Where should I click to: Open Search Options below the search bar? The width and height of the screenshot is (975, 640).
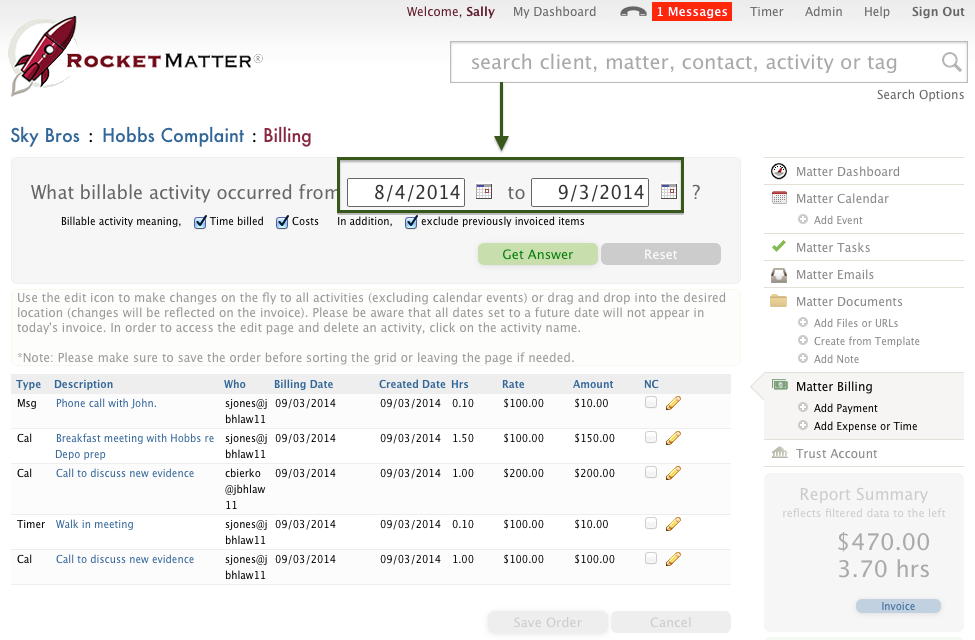coord(920,95)
